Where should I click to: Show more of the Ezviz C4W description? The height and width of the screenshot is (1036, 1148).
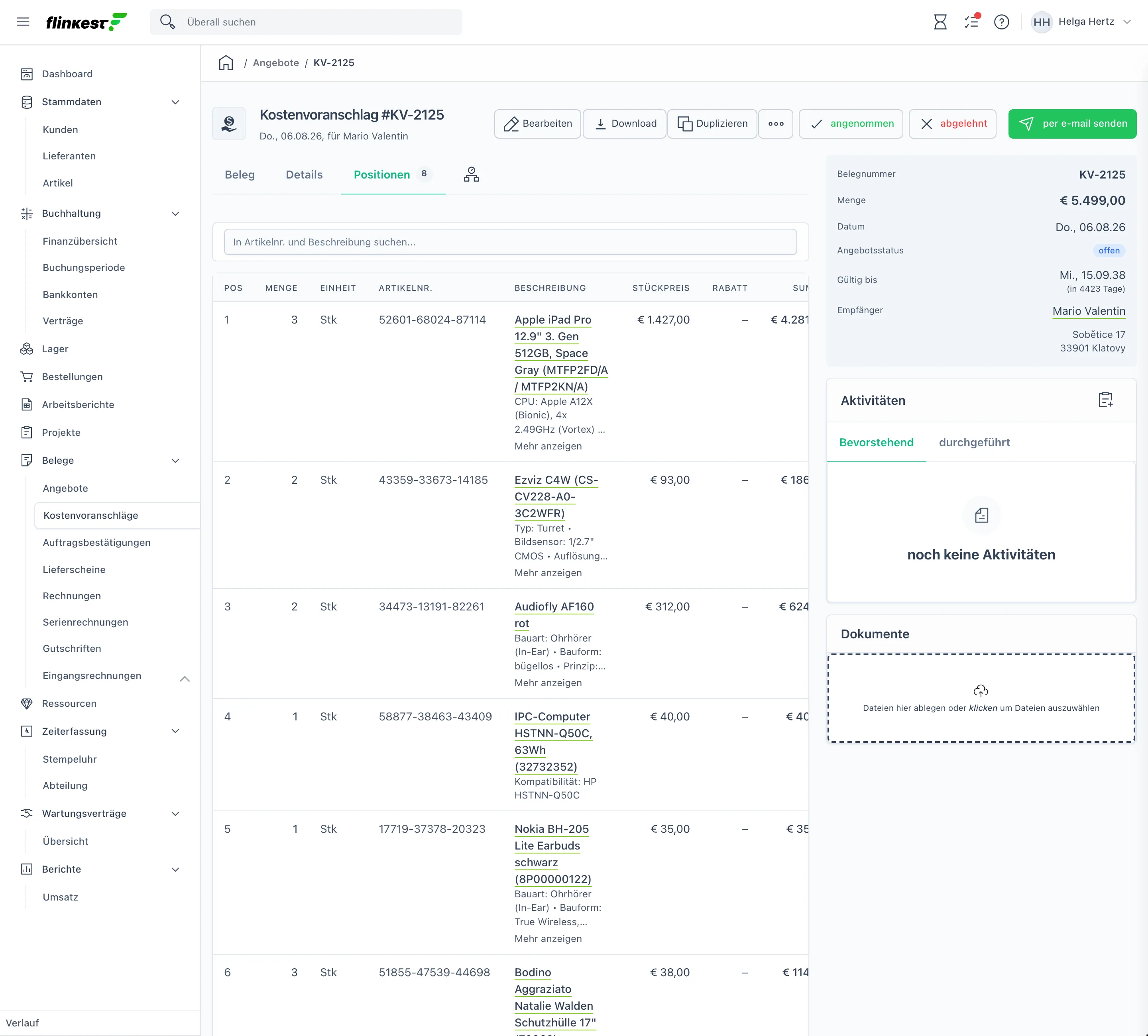[x=548, y=573]
